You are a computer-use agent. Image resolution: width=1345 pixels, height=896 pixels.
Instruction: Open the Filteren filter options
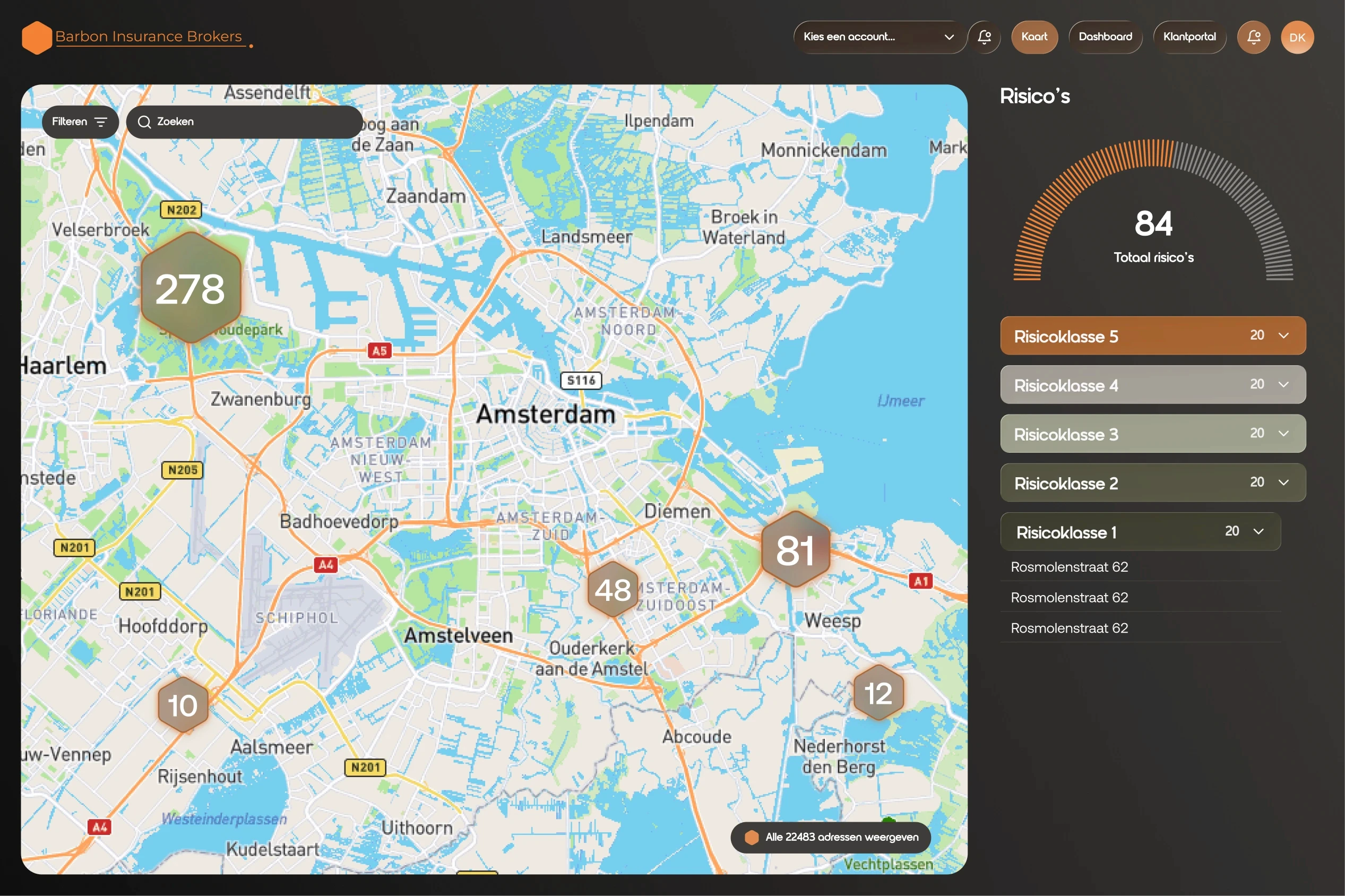point(80,122)
